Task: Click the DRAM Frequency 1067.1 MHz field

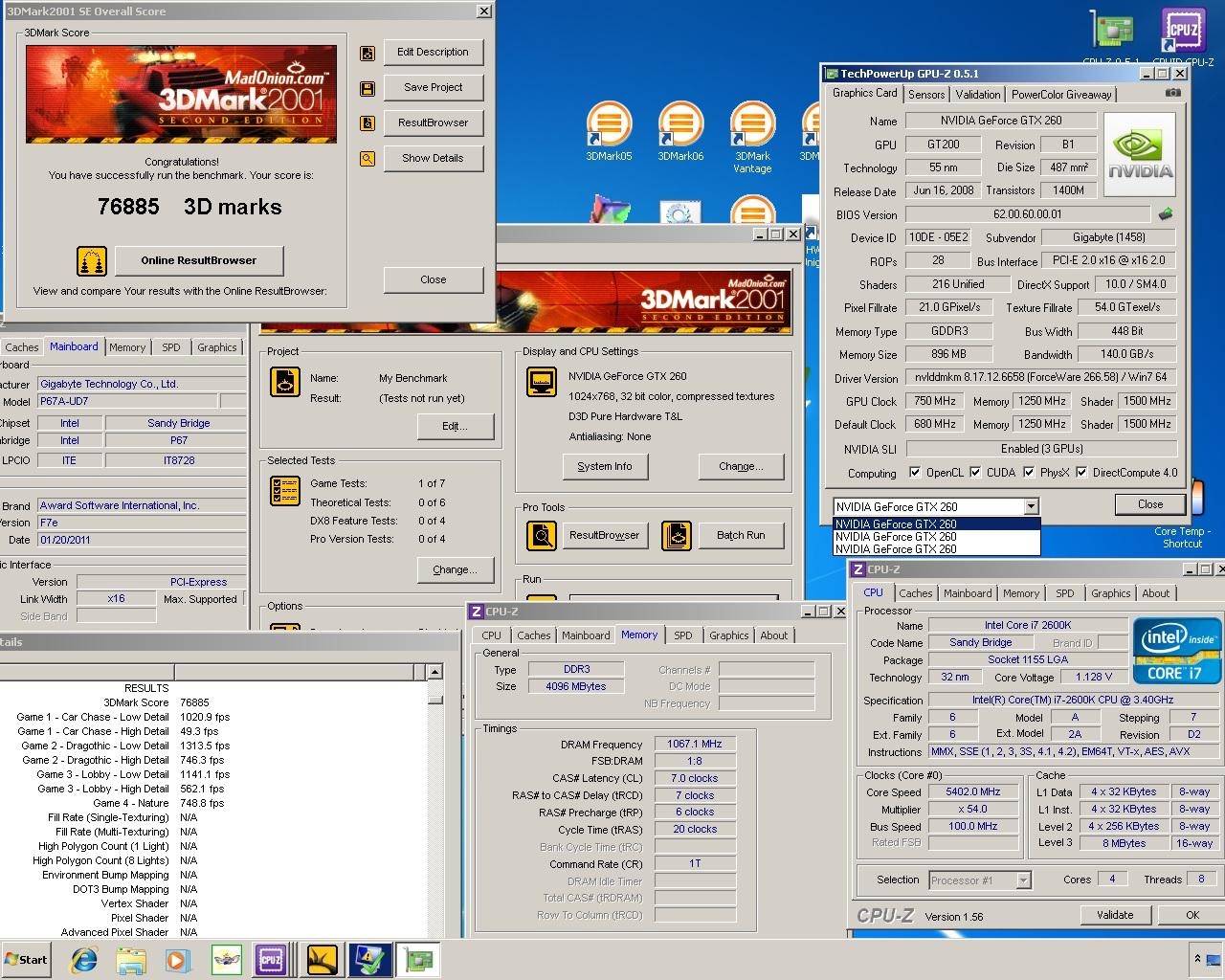Action: point(695,744)
